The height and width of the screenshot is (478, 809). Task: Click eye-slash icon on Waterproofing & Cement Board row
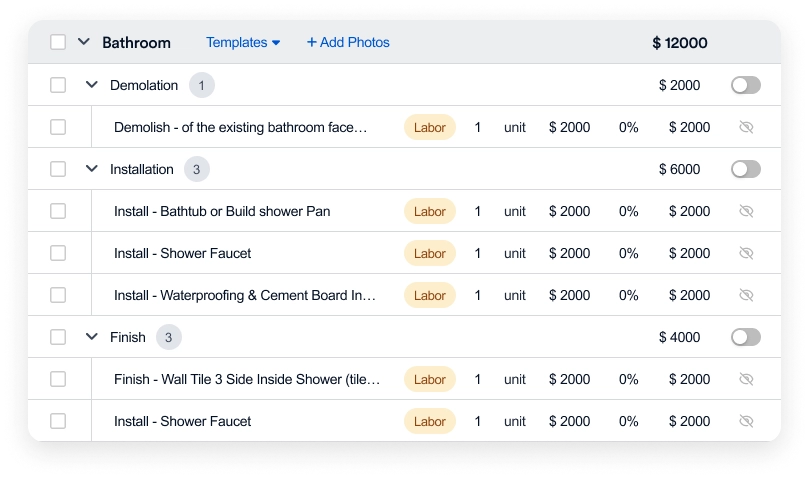(745, 295)
